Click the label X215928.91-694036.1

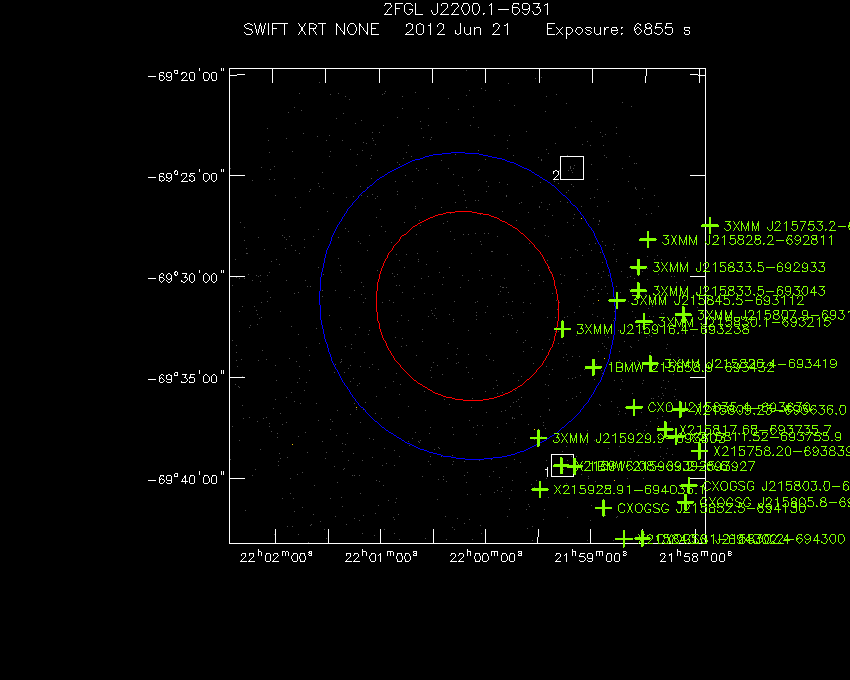point(629,490)
